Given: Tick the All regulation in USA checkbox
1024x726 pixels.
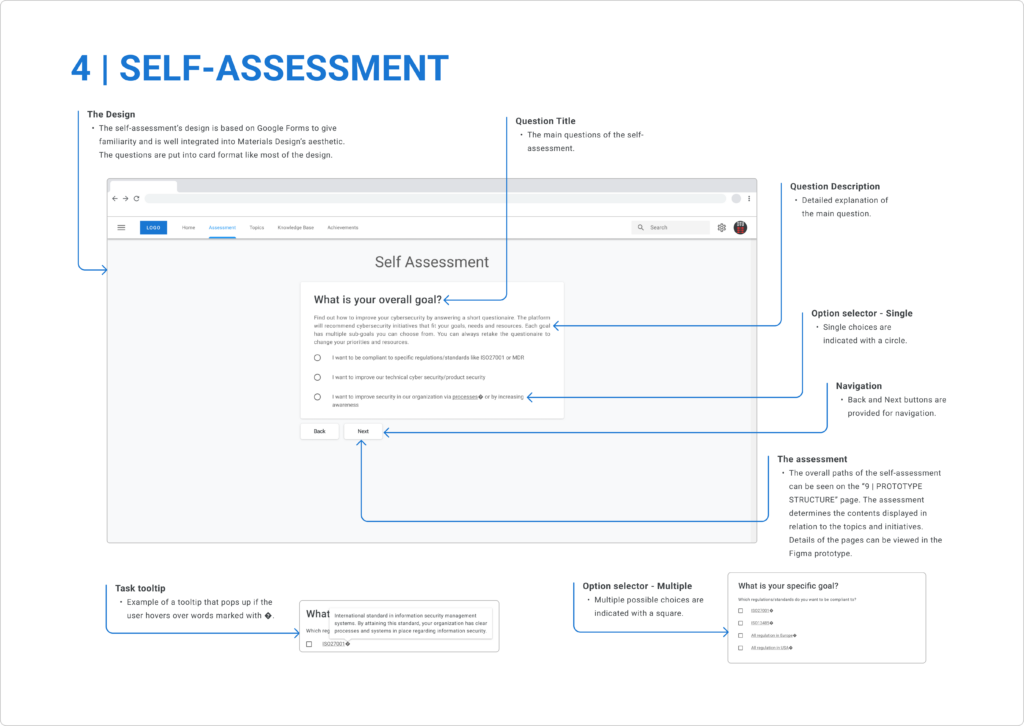Looking at the screenshot, I should [x=740, y=648].
